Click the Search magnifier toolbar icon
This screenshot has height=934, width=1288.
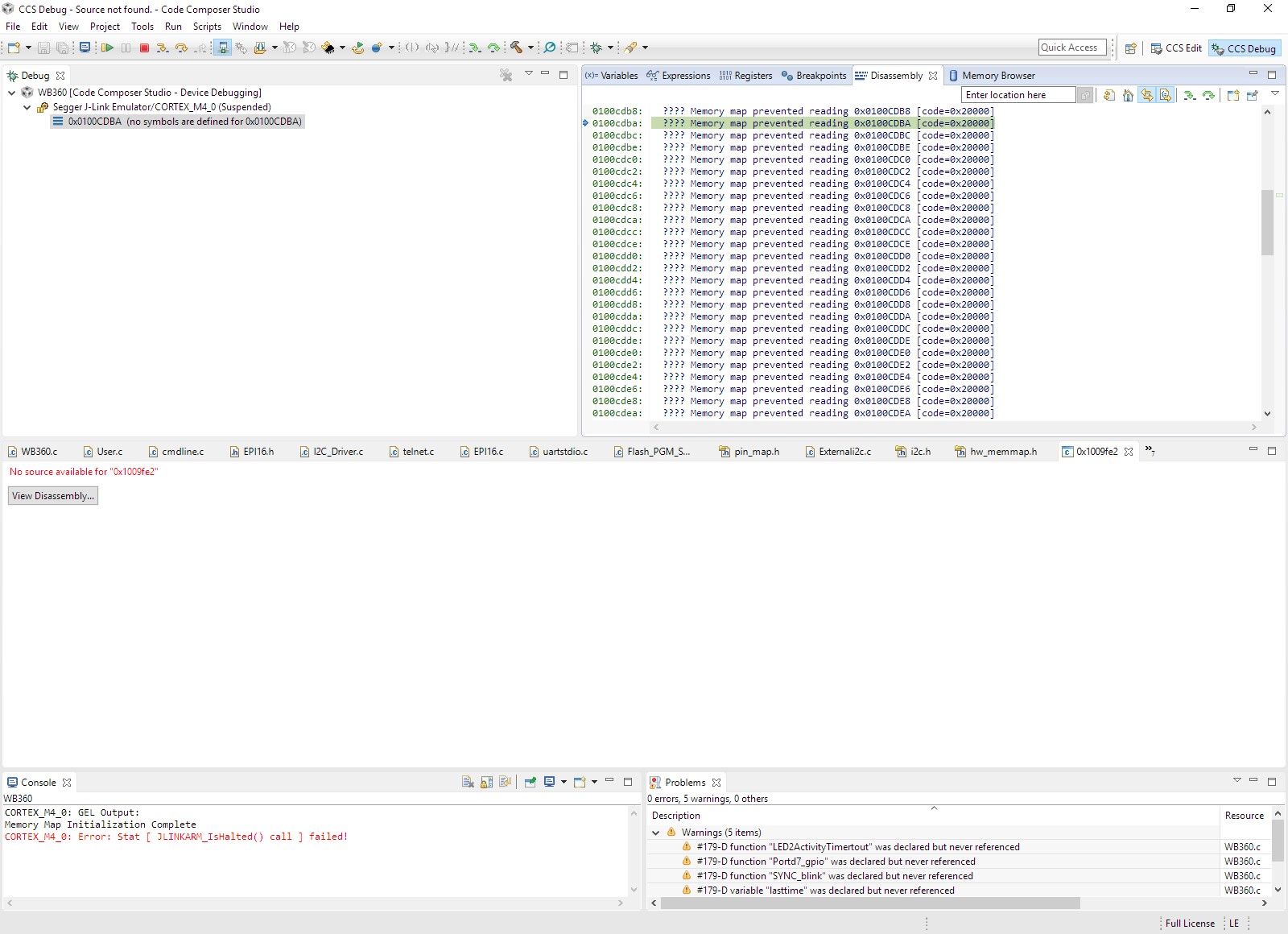click(550, 48)
